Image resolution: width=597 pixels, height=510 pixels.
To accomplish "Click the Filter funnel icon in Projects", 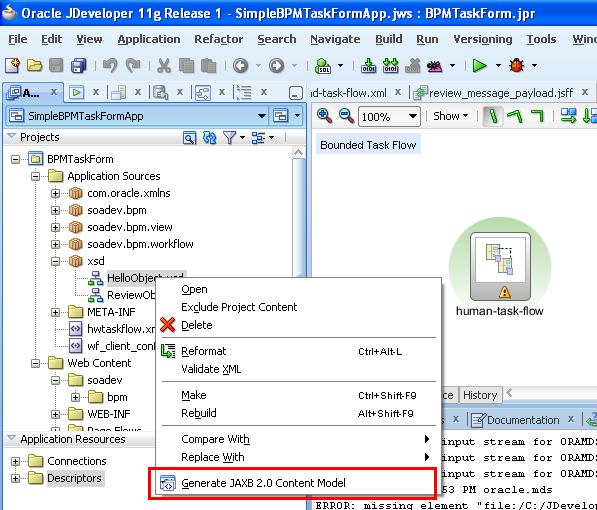I will (230, 137).
